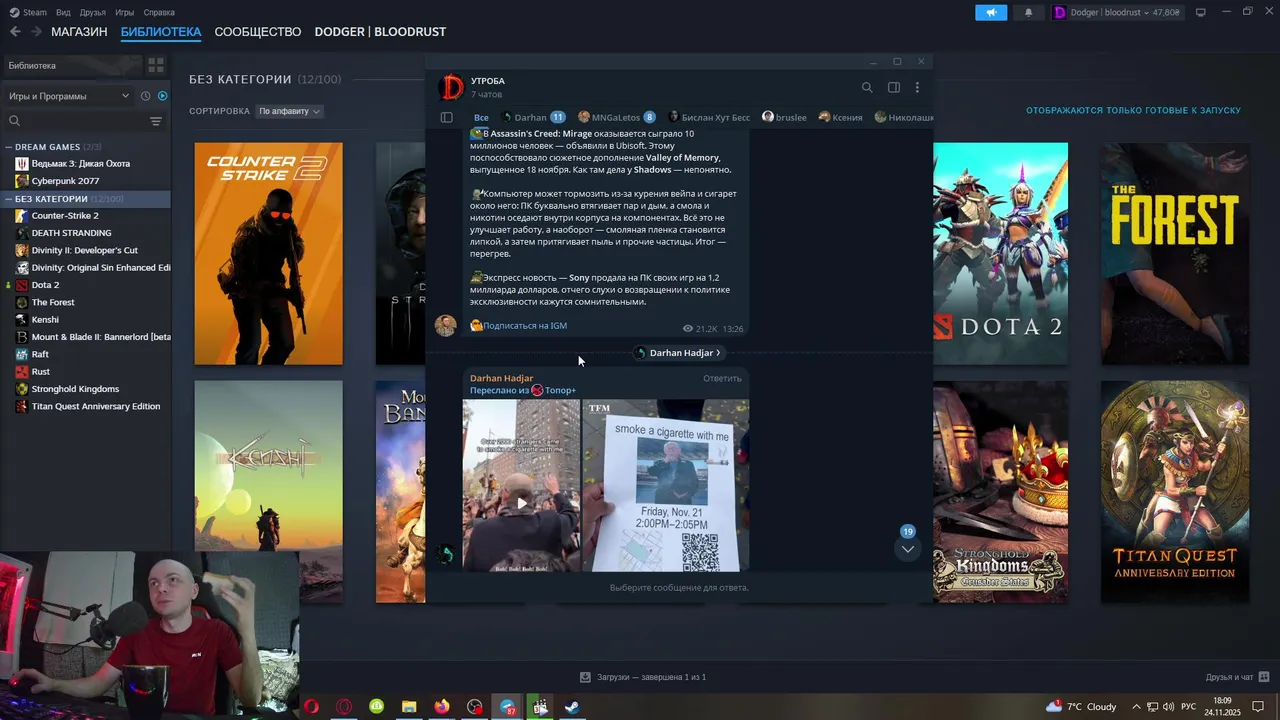Viewport: 1280px width, 720px height.
Task: Play the forwarded video in Telegram
Action: pyautogui.click(x=521, y=504)
